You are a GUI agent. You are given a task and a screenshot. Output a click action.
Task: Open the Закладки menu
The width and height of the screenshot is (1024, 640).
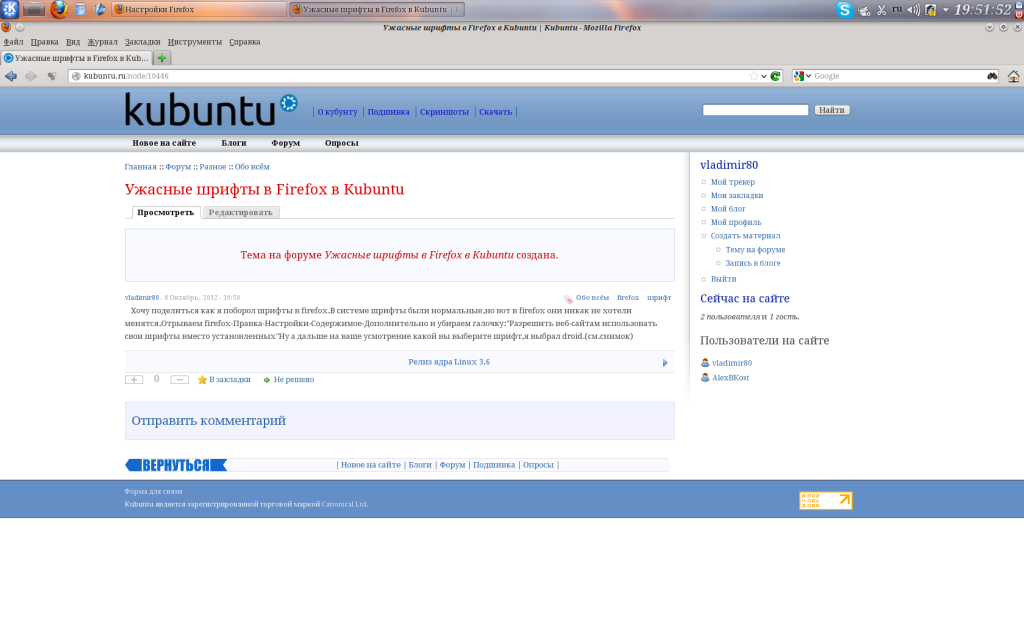click(142, 42)
